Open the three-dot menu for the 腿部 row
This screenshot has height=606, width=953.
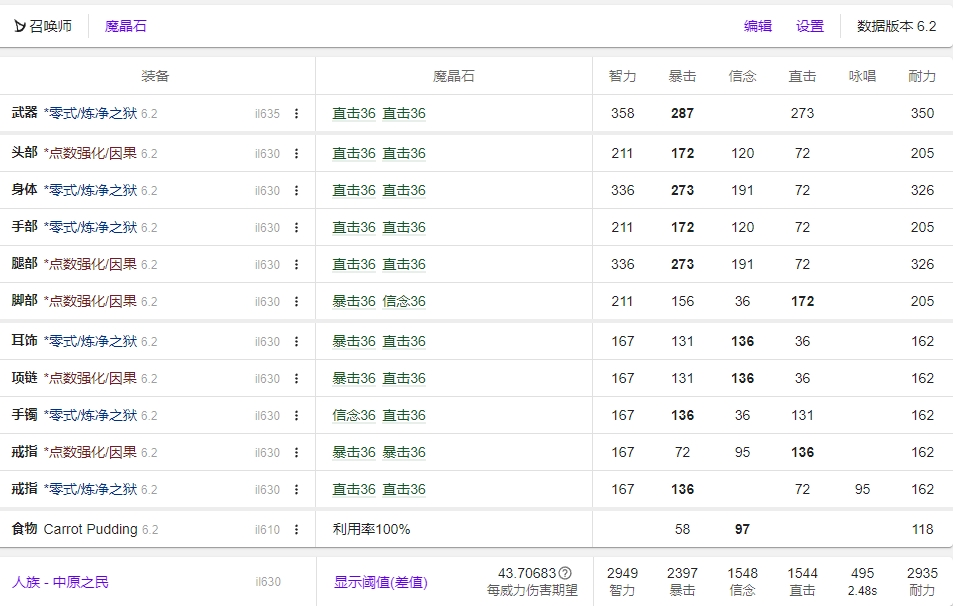(x=296, y=265)
